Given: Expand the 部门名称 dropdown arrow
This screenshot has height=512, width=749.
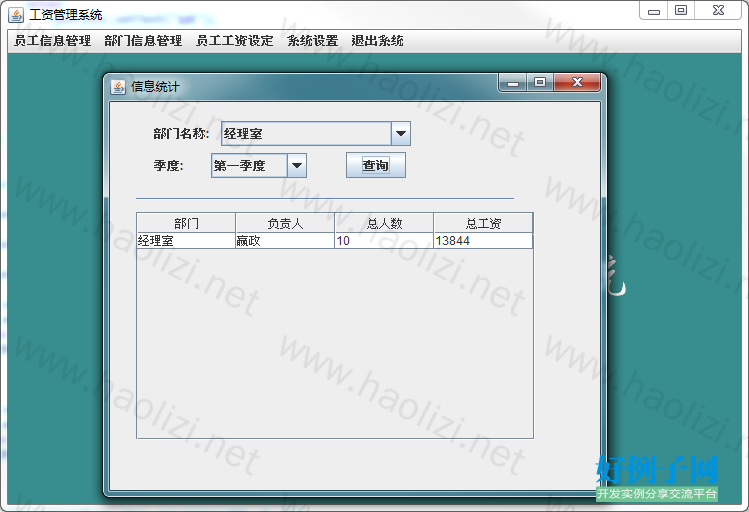Looking at the screenshot, I should pyautogui.click(x=400, y=134).
